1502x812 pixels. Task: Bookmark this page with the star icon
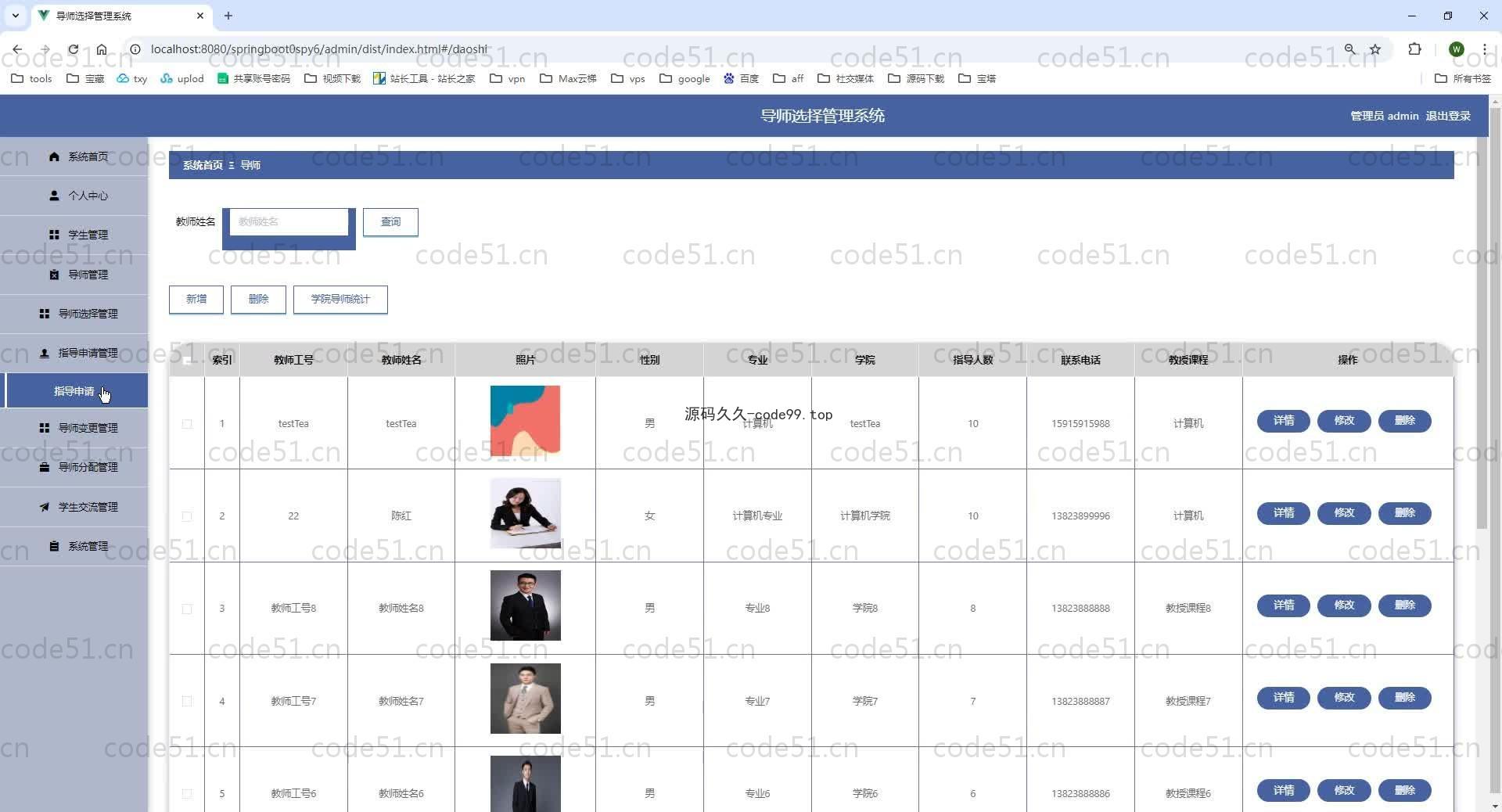point(1375,49)
